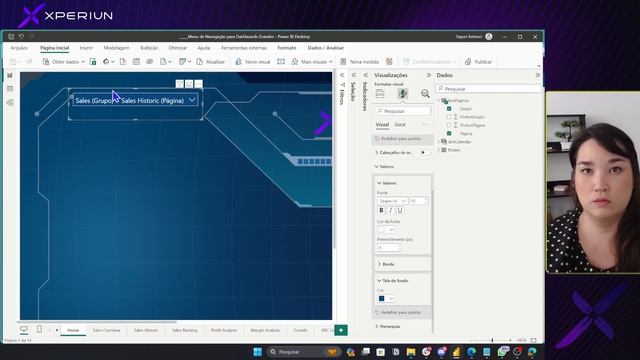Open the Cor da fonte color picker
Viewport: 640px width, 360px height.
click(x=386, y=230)
